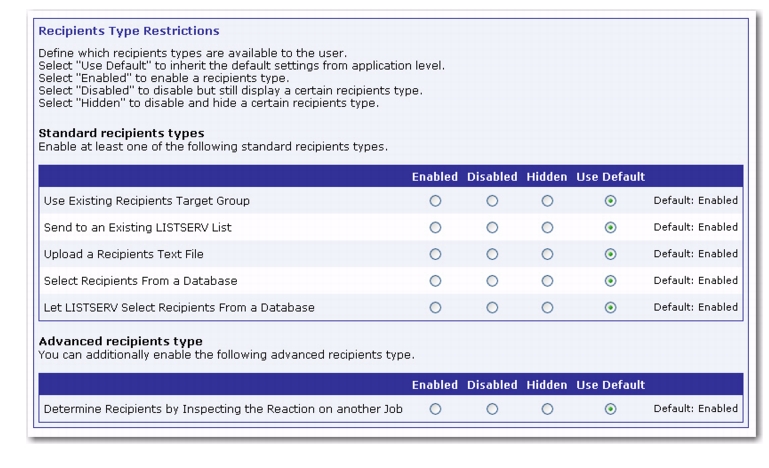This screenshot has width=769, height=468.
Task: Enable Upload a Recipients Text File
Action: [x=435, y=254]
